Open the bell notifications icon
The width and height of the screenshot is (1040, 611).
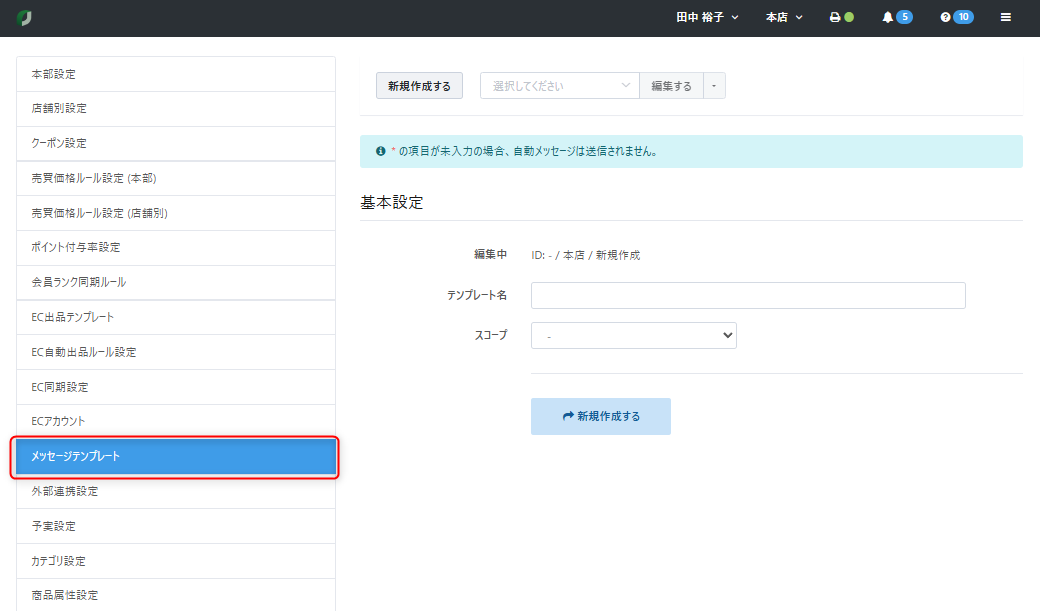click(x=887, y=18)
